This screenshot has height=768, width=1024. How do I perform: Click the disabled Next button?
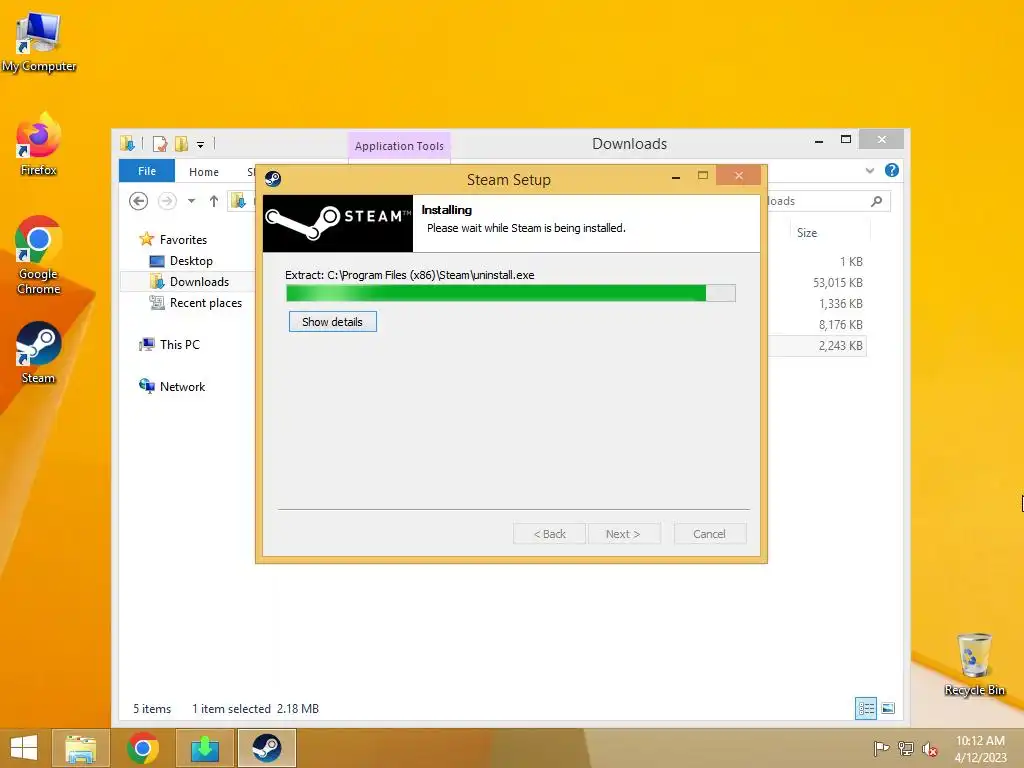(623, 534)
